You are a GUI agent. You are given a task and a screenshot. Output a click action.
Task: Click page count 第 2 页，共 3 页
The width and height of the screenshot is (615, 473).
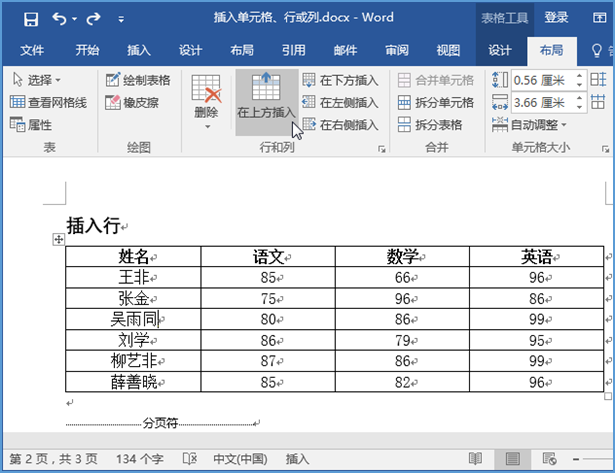[53, 458]
